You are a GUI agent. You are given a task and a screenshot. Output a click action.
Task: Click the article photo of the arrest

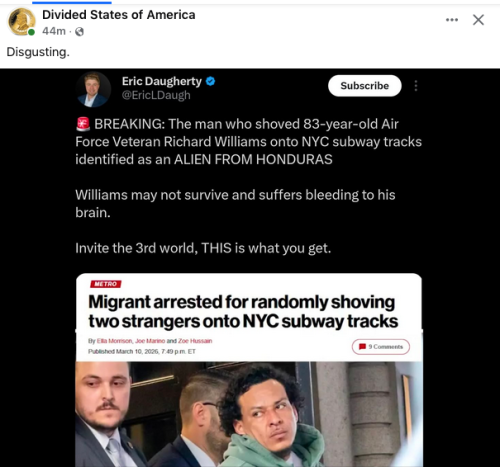coord(249,414)
